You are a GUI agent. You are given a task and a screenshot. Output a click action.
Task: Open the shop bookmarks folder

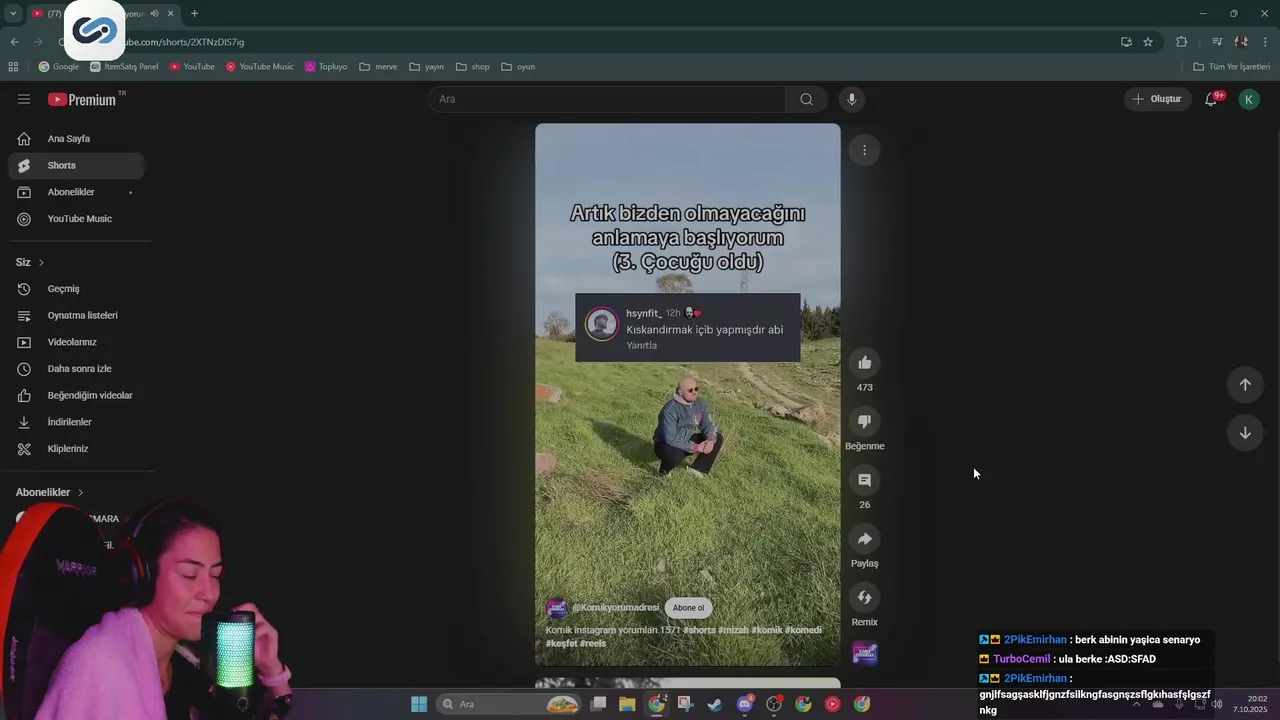pos(473,67)
